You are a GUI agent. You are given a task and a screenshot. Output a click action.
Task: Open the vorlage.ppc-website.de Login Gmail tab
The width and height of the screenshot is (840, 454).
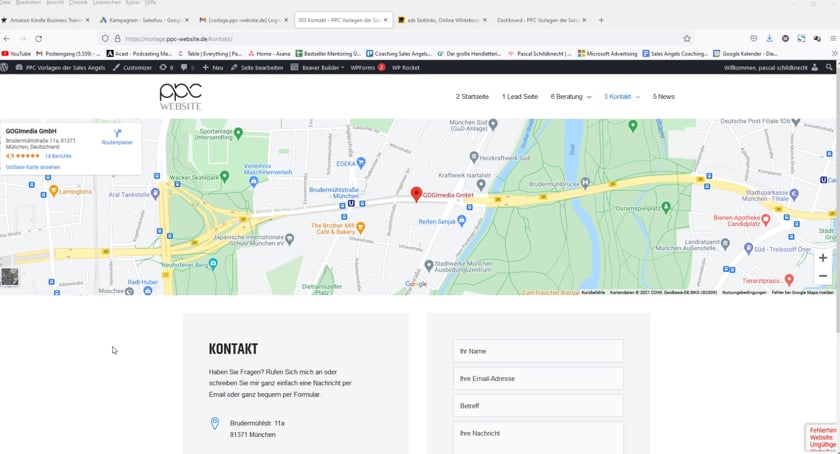pyautogui.click(x=243, y=20)
